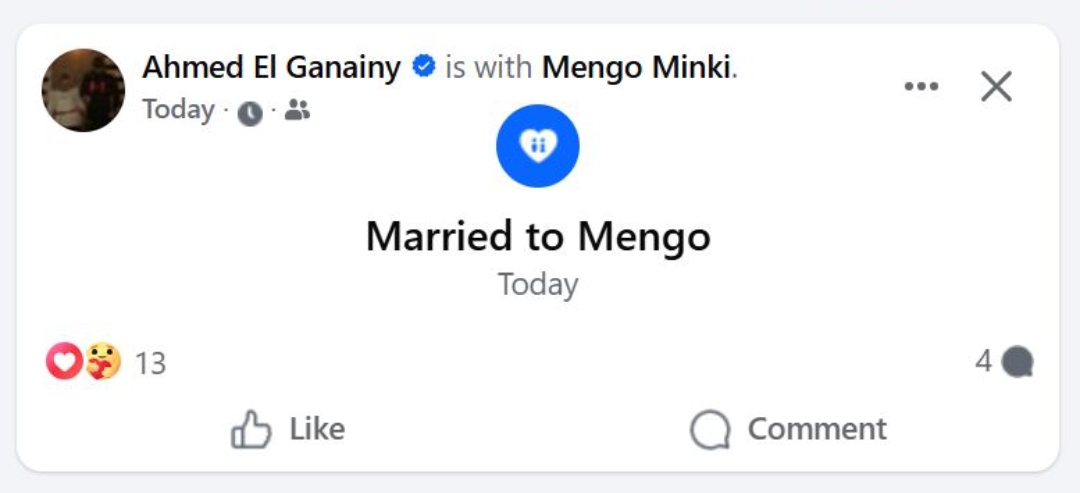Open the 4 comments count
This screenshot has width=1080, height=493.
pyautogui.click(x=984, y=361)
